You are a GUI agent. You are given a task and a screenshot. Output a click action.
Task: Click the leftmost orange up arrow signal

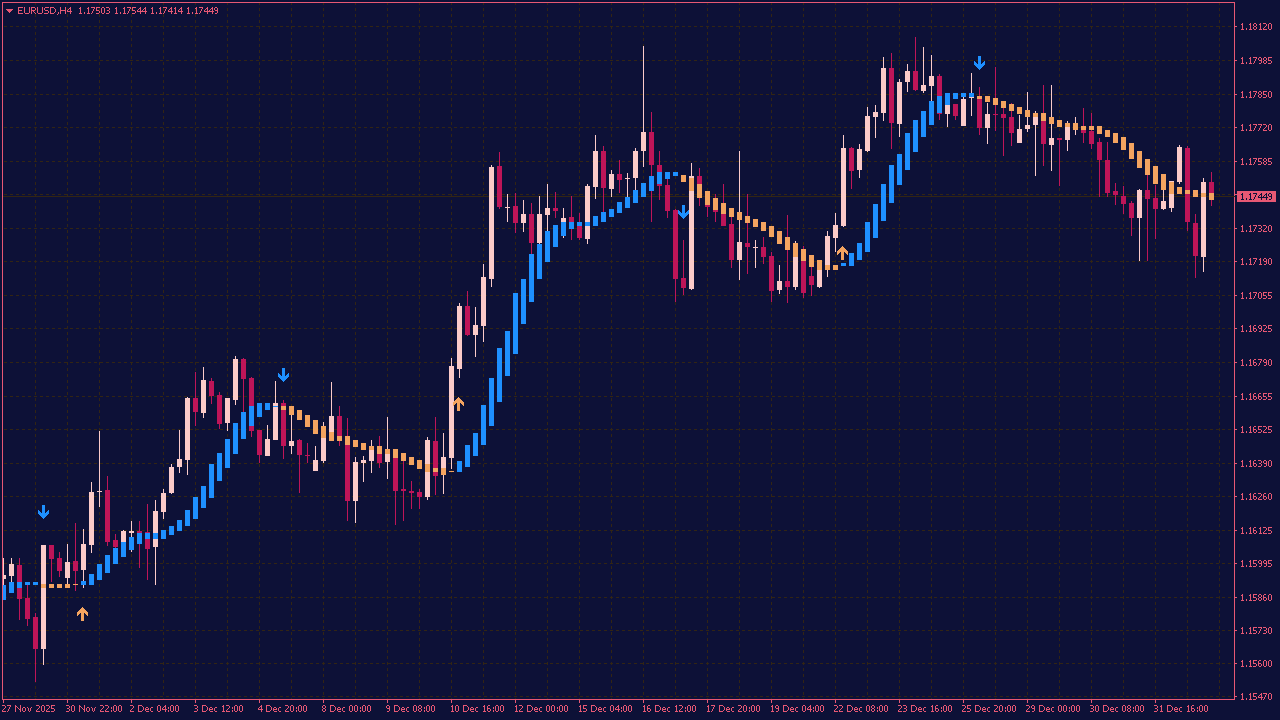[82, 614]
